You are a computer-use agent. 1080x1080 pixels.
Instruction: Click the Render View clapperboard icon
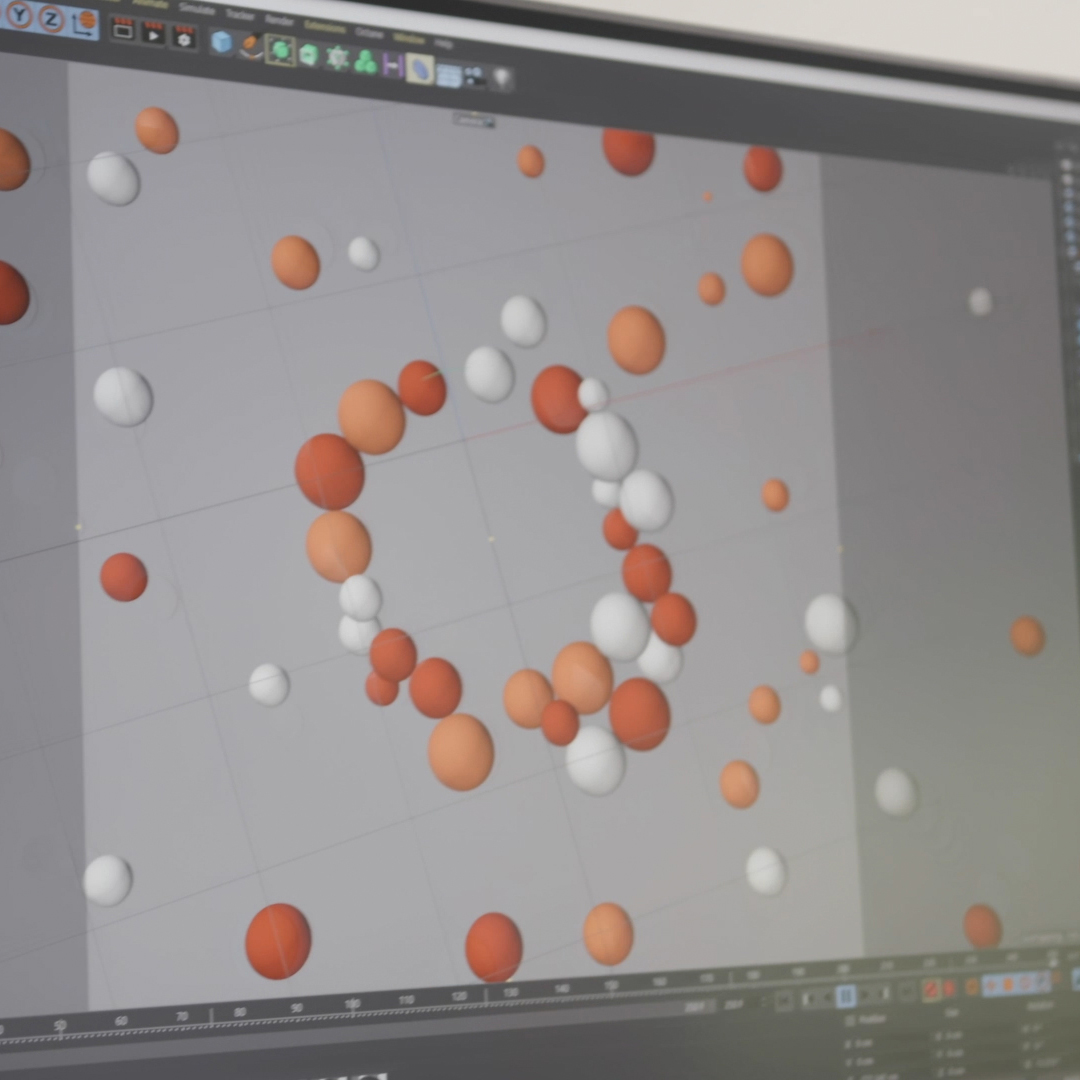[x=123, y=29]
